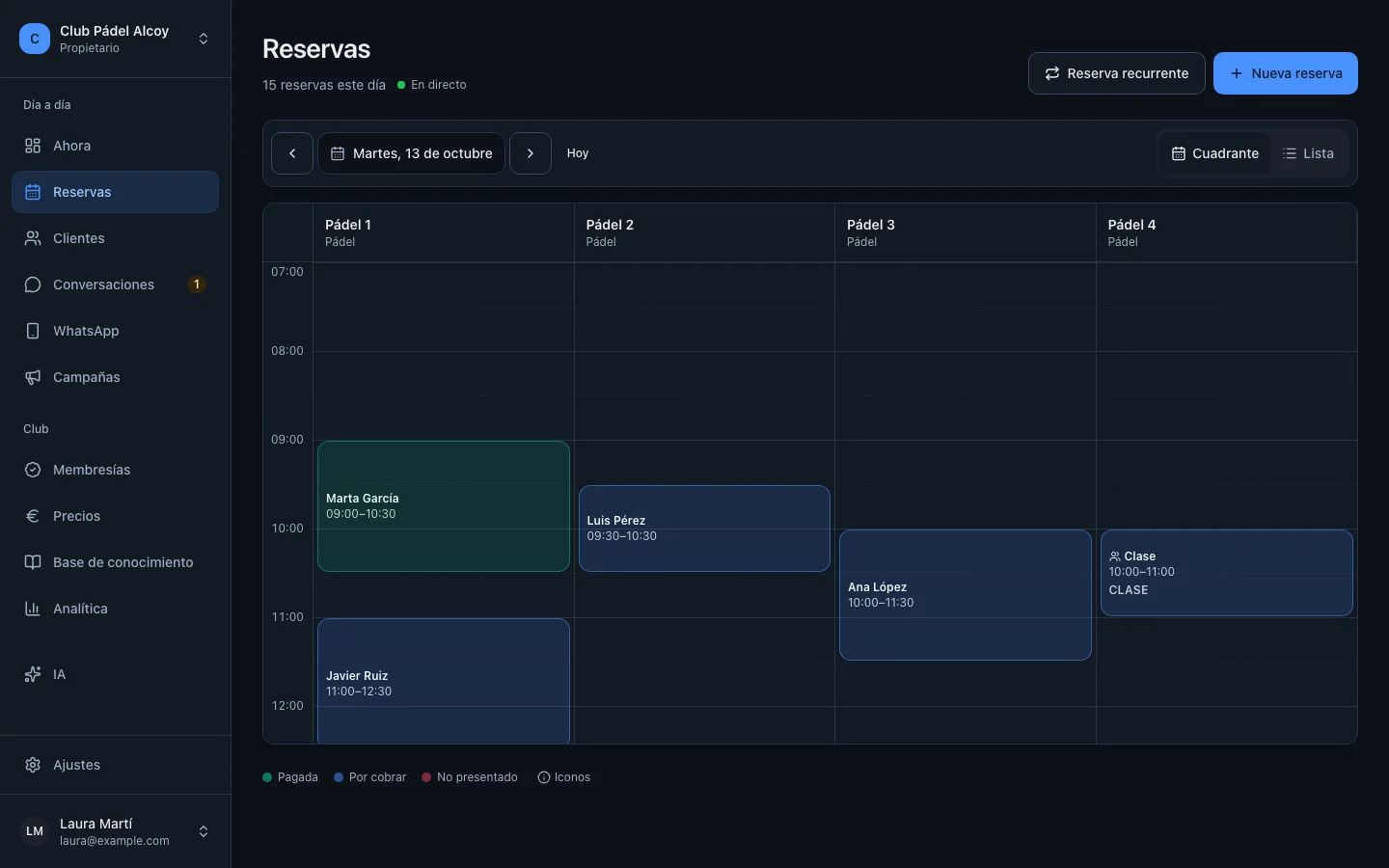This screenshot has width=1389, height=868.
Task: Open Conversaciones chat bubble icon
Action: [x=33, y=285]
